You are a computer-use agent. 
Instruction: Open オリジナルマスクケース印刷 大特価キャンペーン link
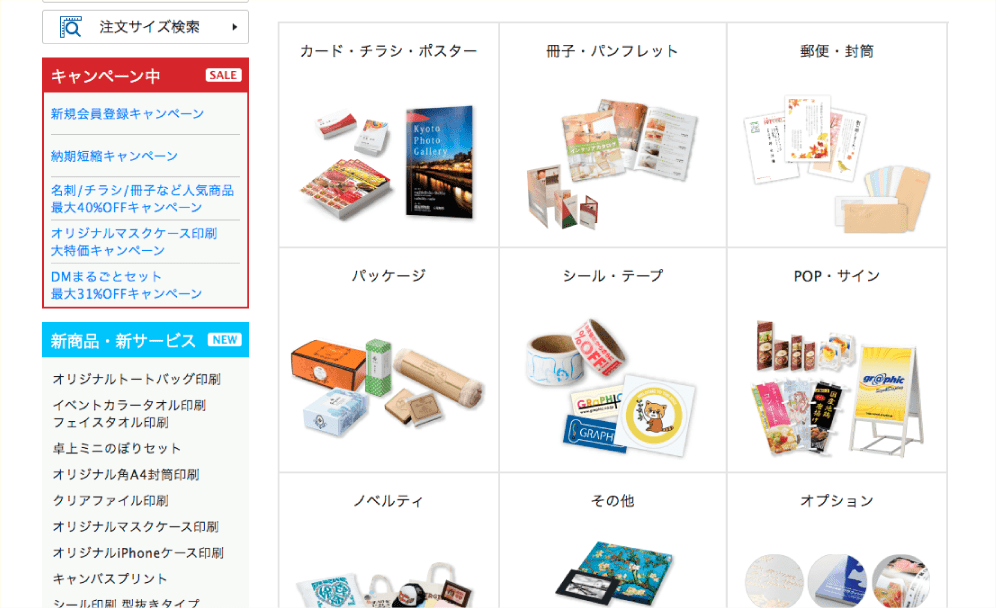click(x=134, y=242)
